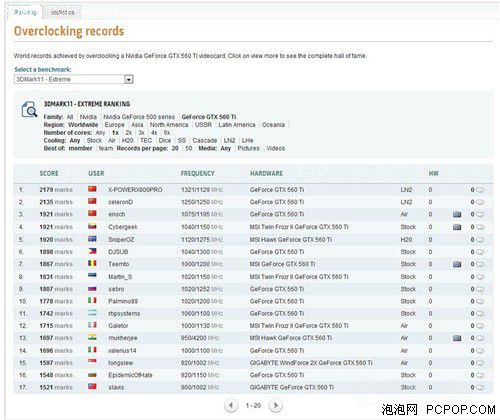The image size is (500, 420).
Task: Click the flag icon beside enoch
Action: (x=92, y=213)
